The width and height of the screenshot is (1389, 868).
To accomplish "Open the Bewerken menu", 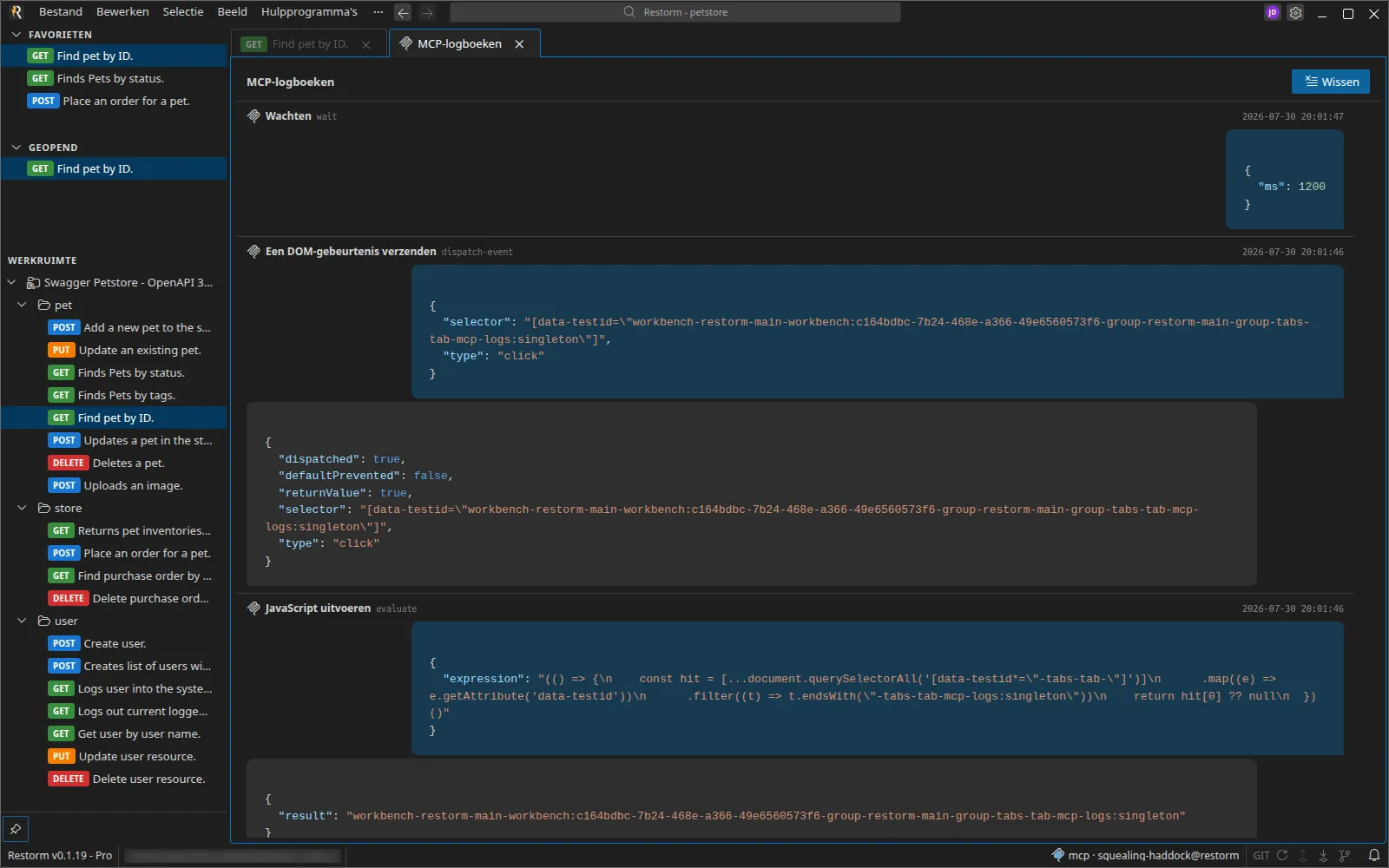I will [x=122, y=12].
